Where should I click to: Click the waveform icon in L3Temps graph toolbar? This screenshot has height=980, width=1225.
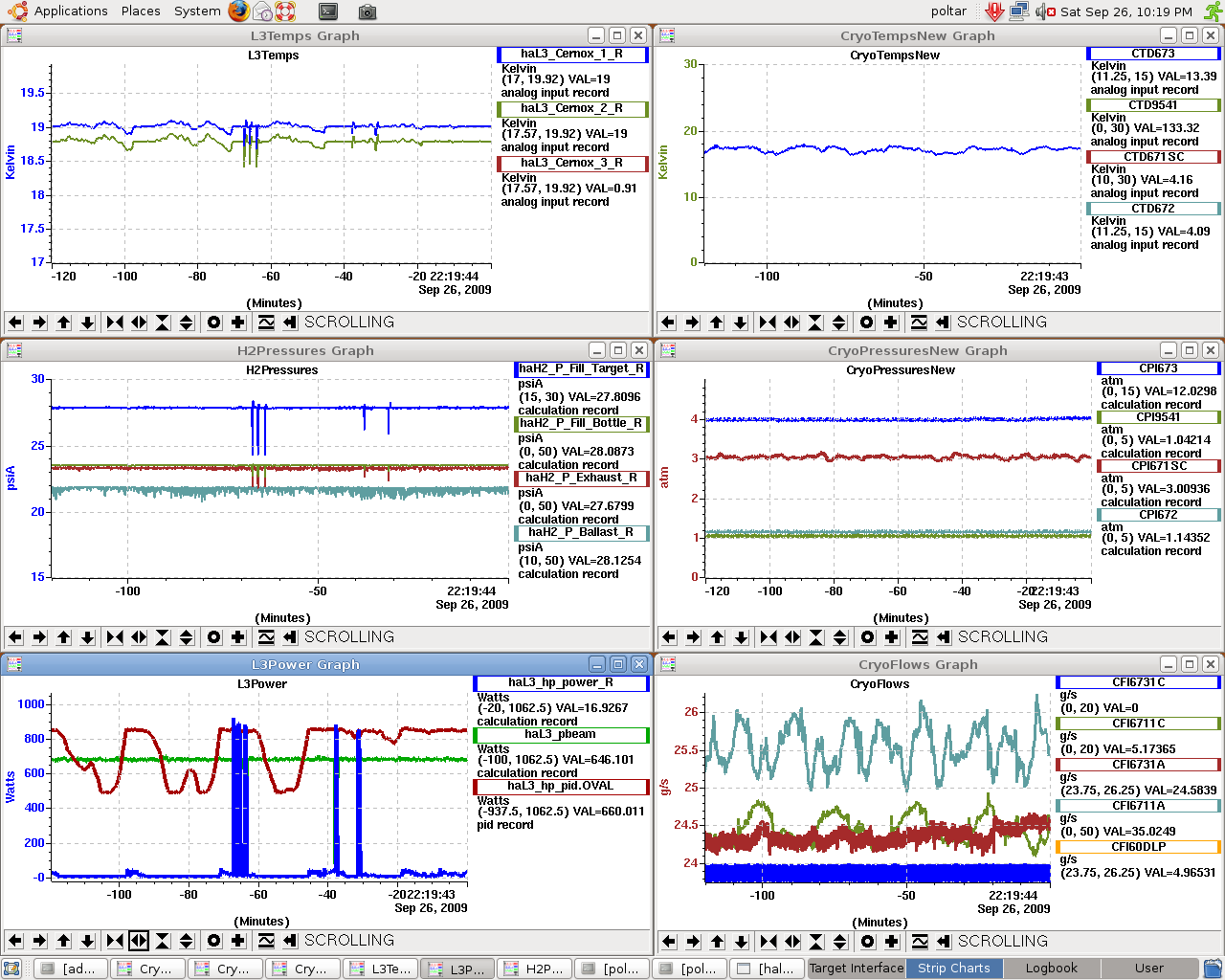point(266,323)
